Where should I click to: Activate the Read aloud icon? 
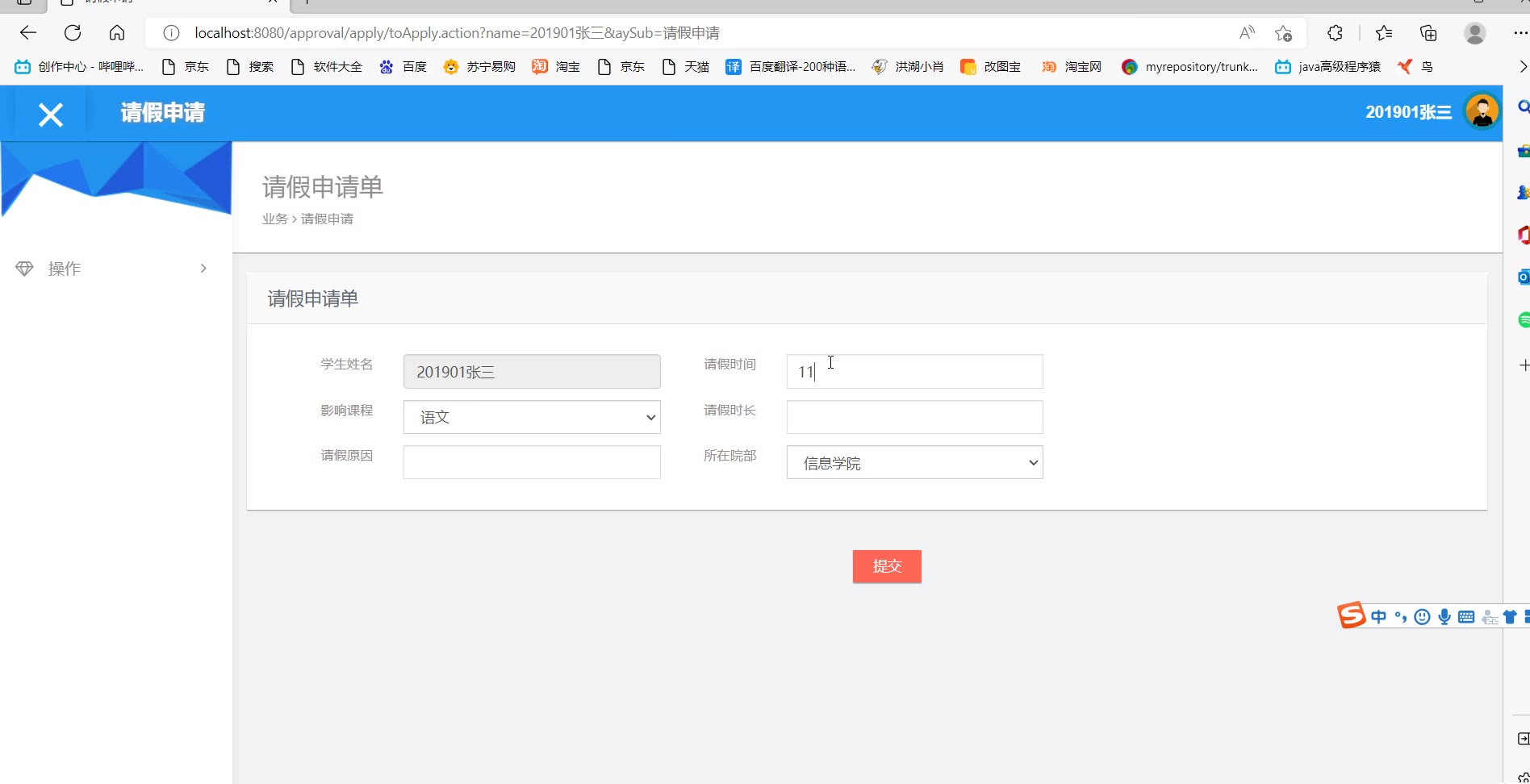[1247, 33]
